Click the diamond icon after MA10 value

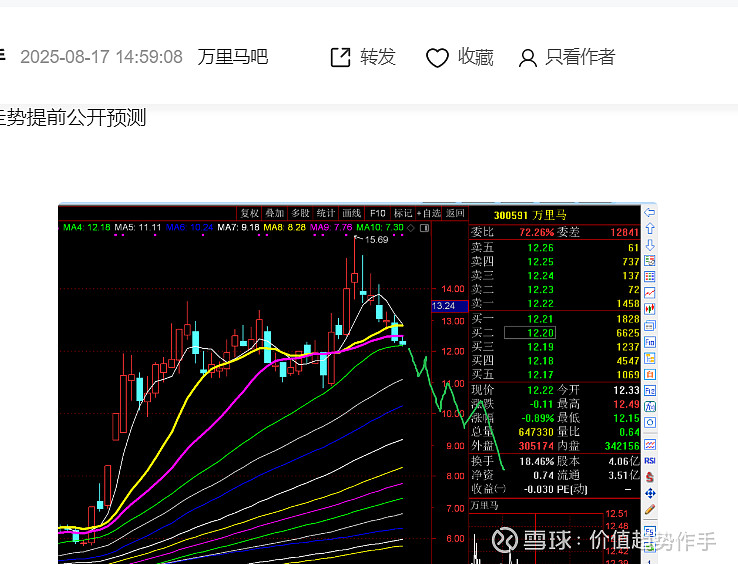coord(410,228)
